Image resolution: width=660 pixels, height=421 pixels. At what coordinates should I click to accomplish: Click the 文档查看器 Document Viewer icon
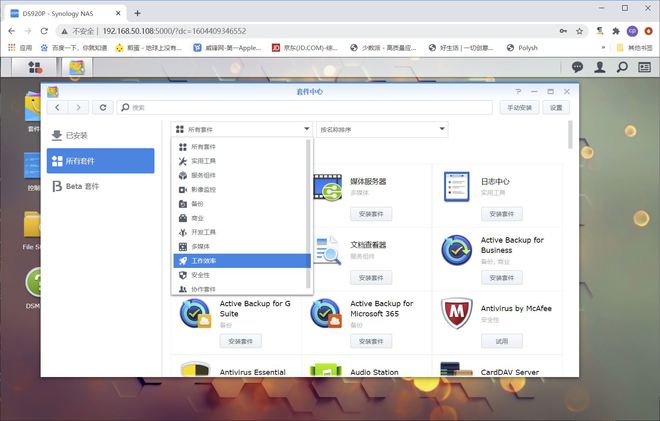pyautogui.click(x=327, y=250)
